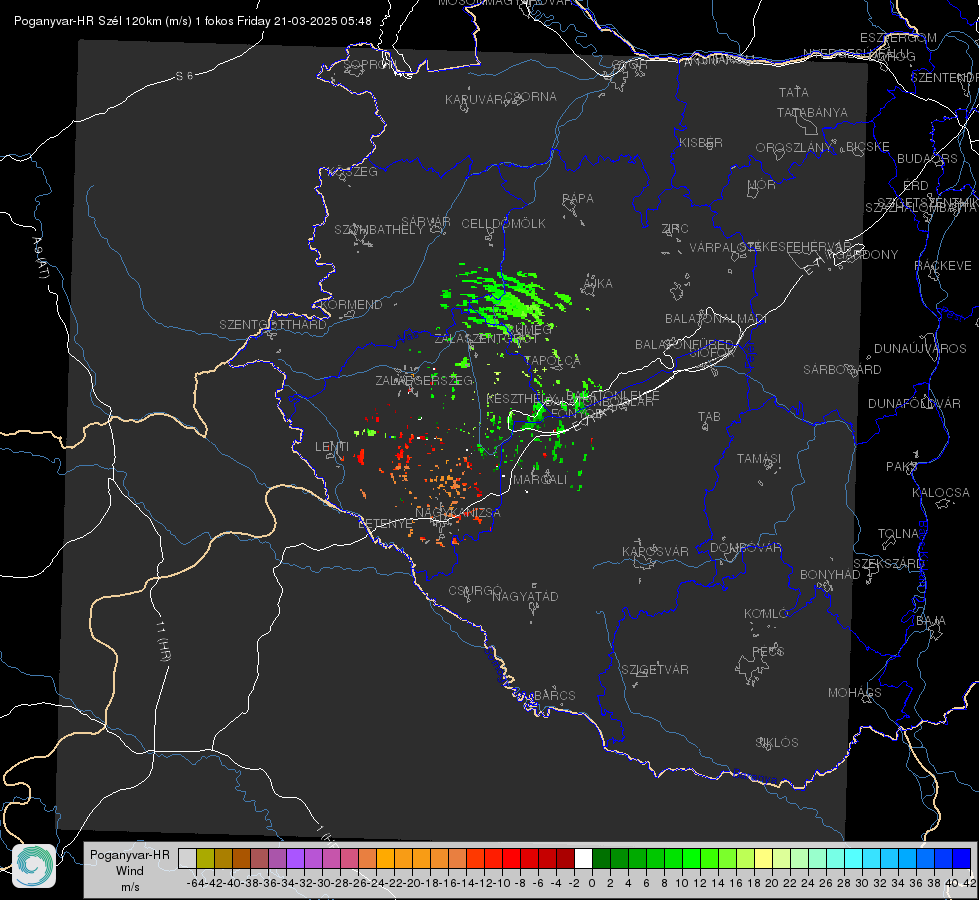Click the OROSZLANY city label
The height and width of the screenshot is (900, 979).
(794, 148)
